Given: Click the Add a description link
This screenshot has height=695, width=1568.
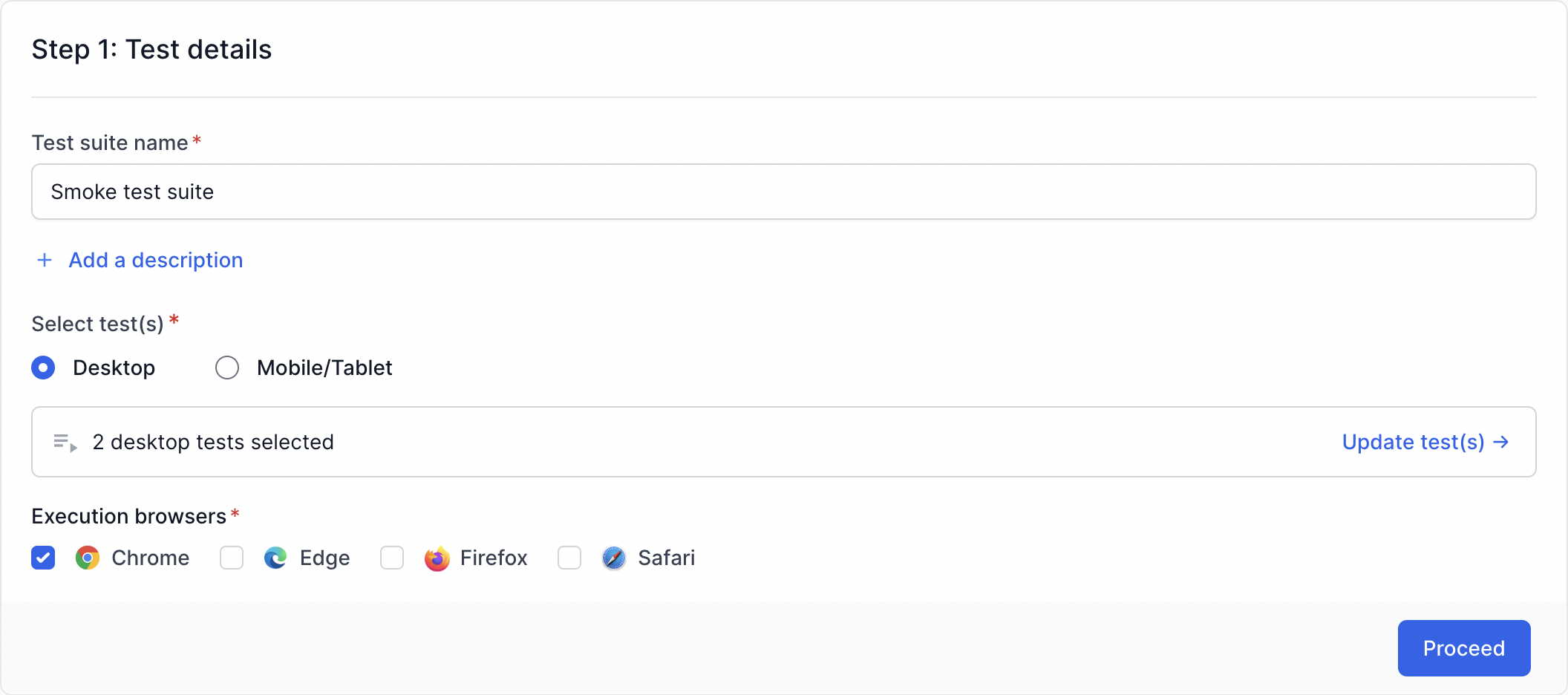Looking at the screenshot, I should point(156,260).
